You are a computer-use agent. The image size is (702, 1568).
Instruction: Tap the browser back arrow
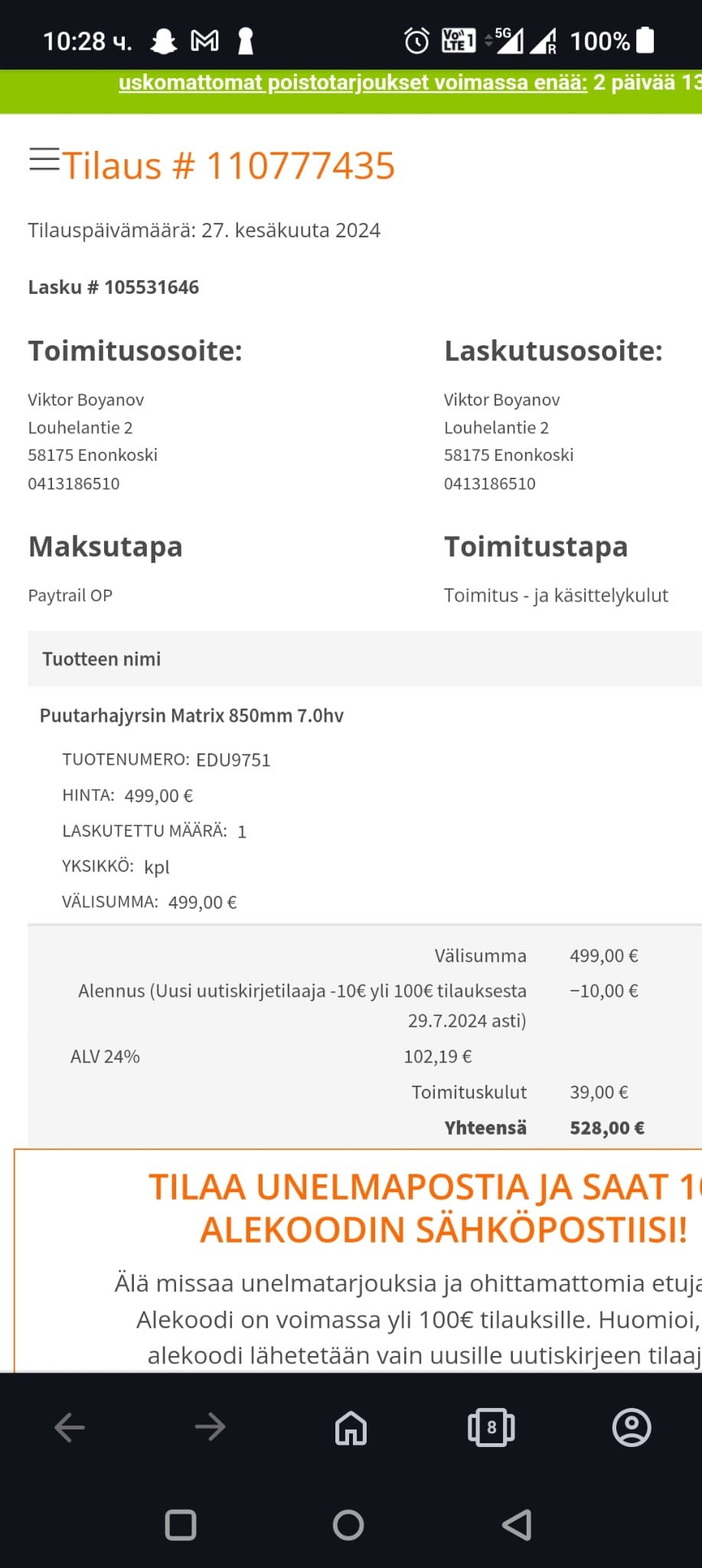70,1427
